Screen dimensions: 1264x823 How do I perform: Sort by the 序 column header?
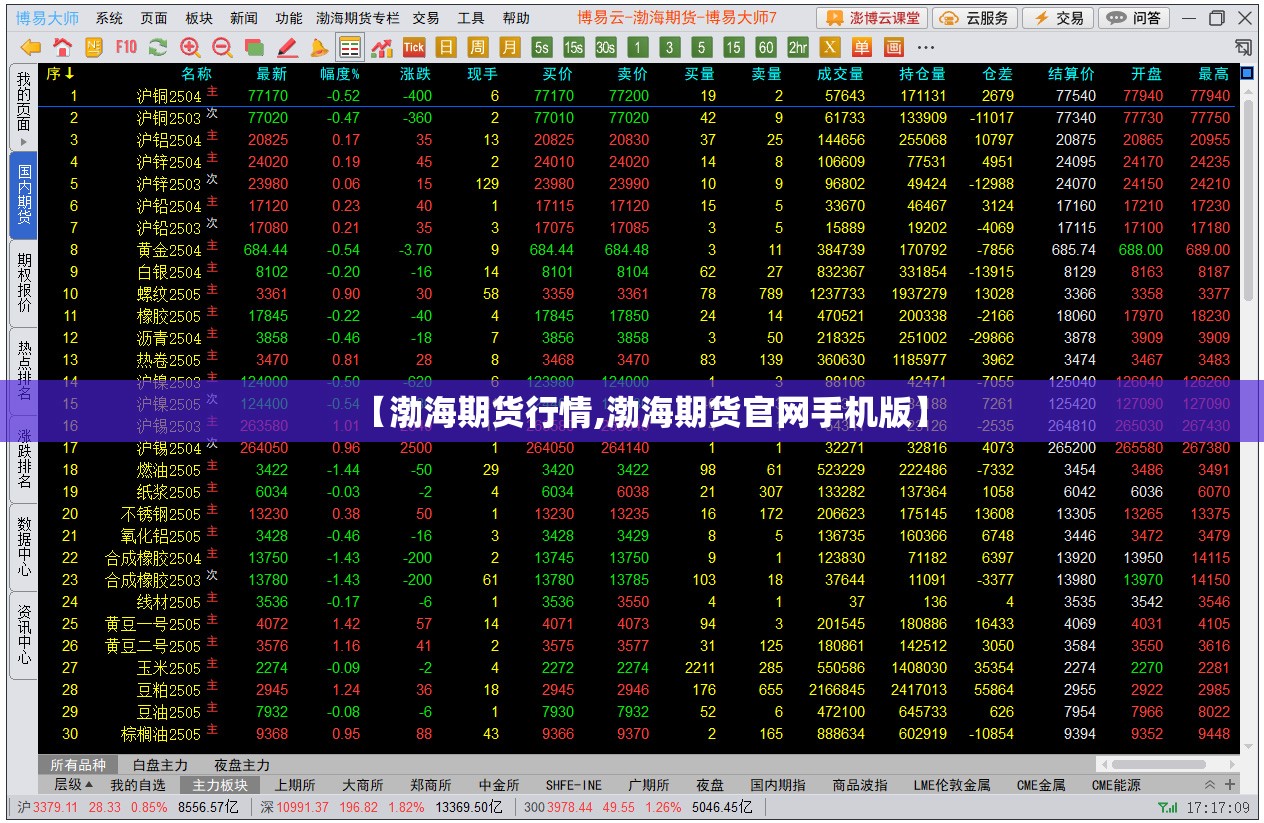(x=60, y=74)
